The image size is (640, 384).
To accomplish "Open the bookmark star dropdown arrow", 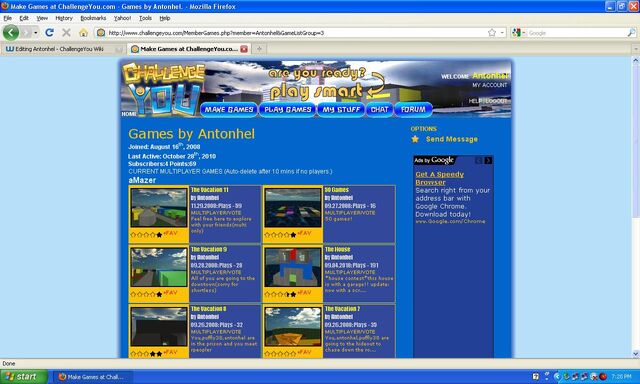I will 502,33.
